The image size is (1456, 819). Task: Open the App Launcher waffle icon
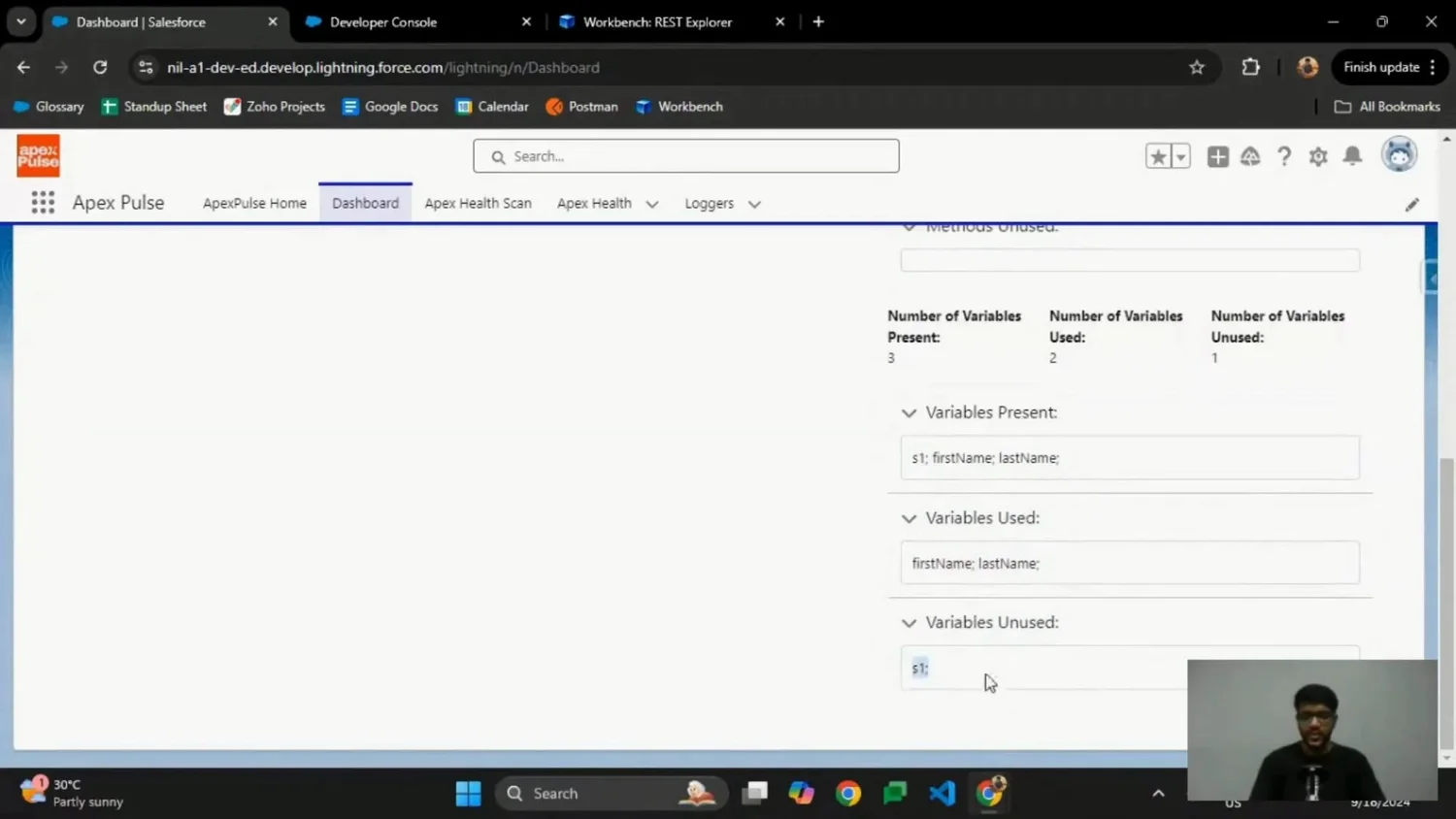tap(43, 202)
